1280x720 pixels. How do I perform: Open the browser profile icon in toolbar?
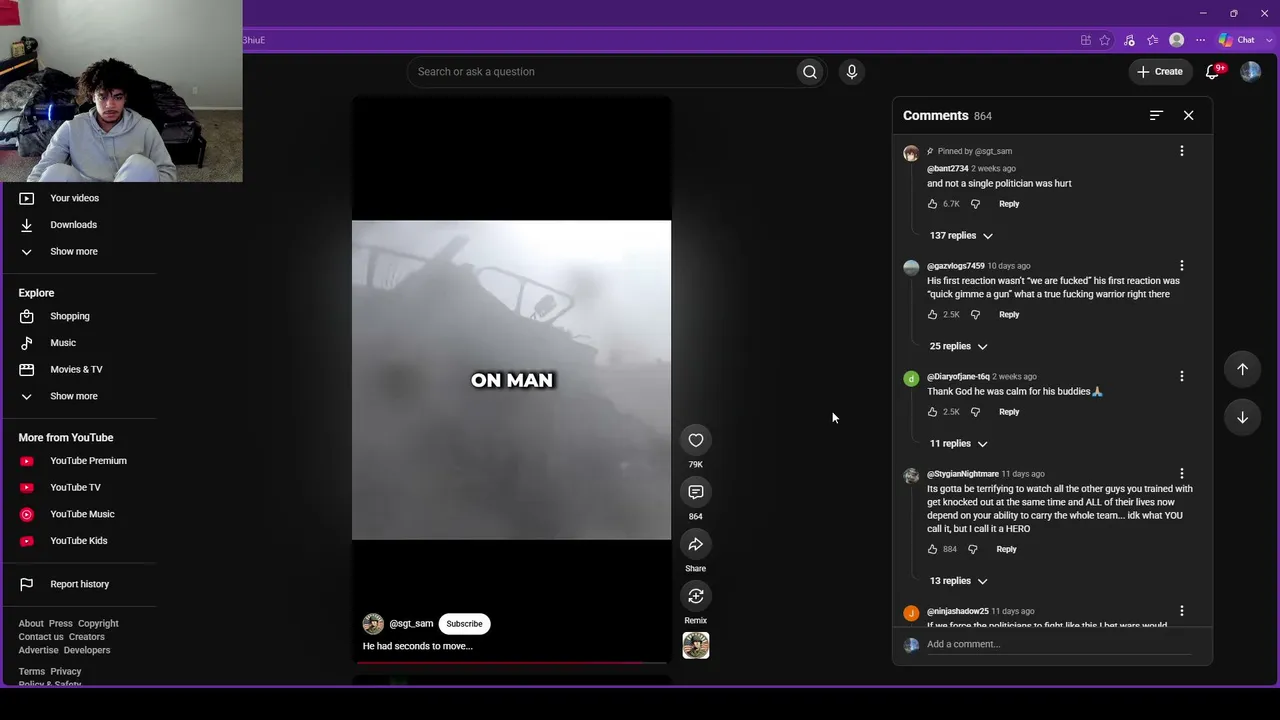[1177, 40]
